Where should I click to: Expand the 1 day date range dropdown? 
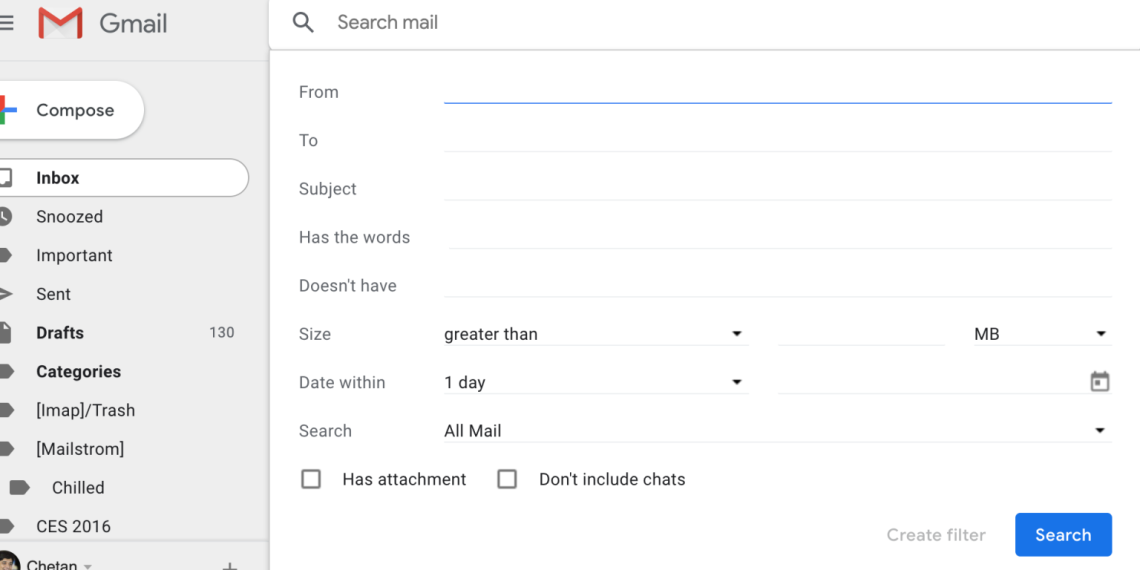pyautogui.click(x=594, y=382)
